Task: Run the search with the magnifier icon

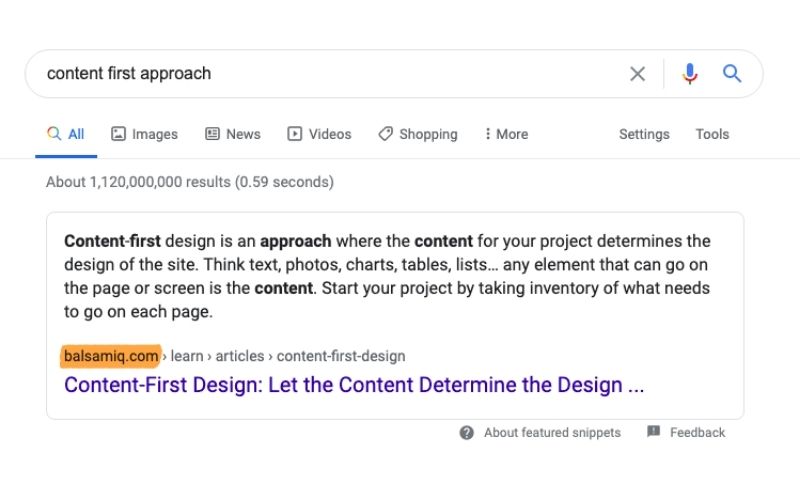Action: coord(732,73)
